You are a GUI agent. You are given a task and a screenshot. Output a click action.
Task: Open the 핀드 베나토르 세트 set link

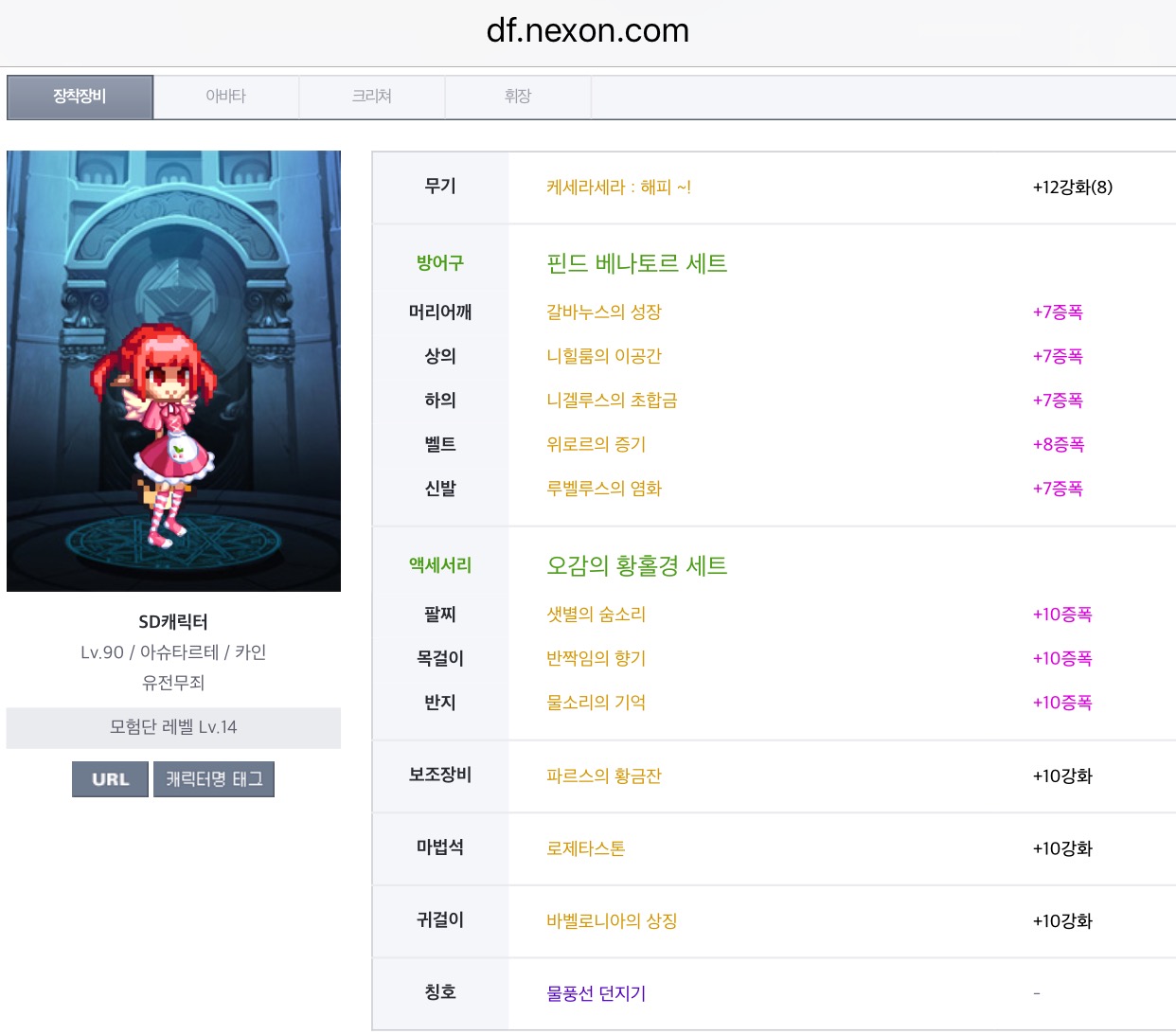[x=636, y=263]
